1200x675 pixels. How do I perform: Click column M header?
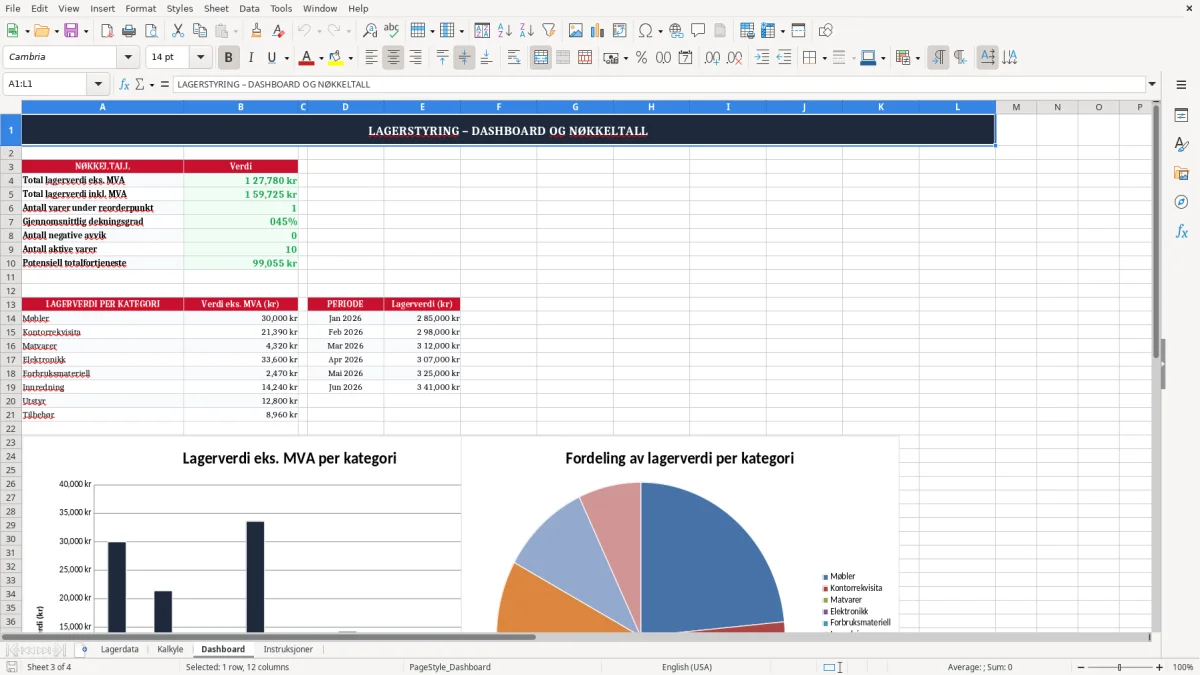pos(1016,107)
